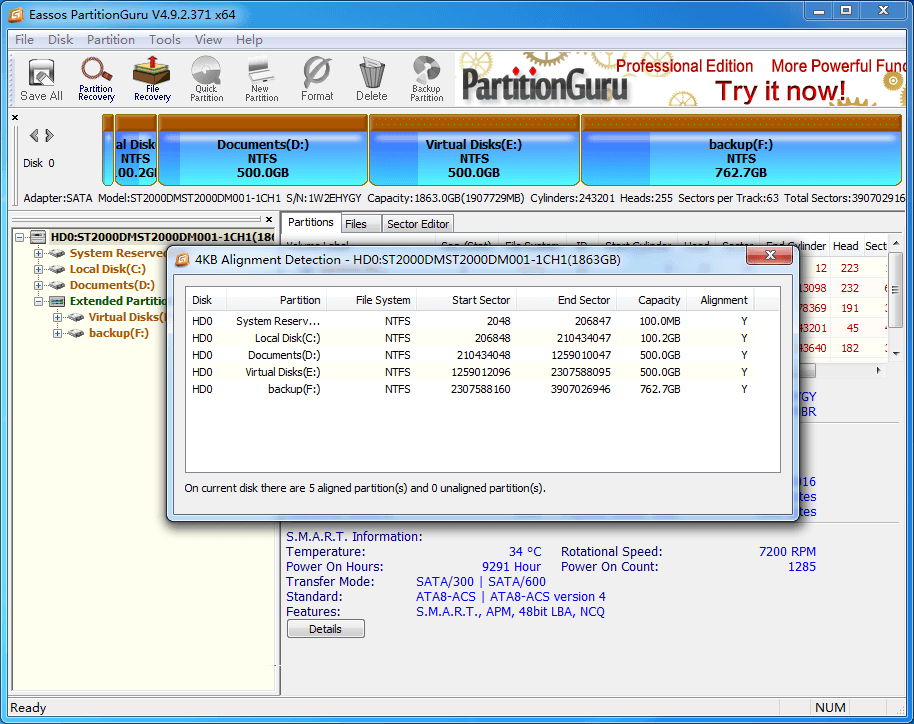Select Documents(D:) block in disk map
The width and height of the screenshot is (914, 724).
[263, 150]
